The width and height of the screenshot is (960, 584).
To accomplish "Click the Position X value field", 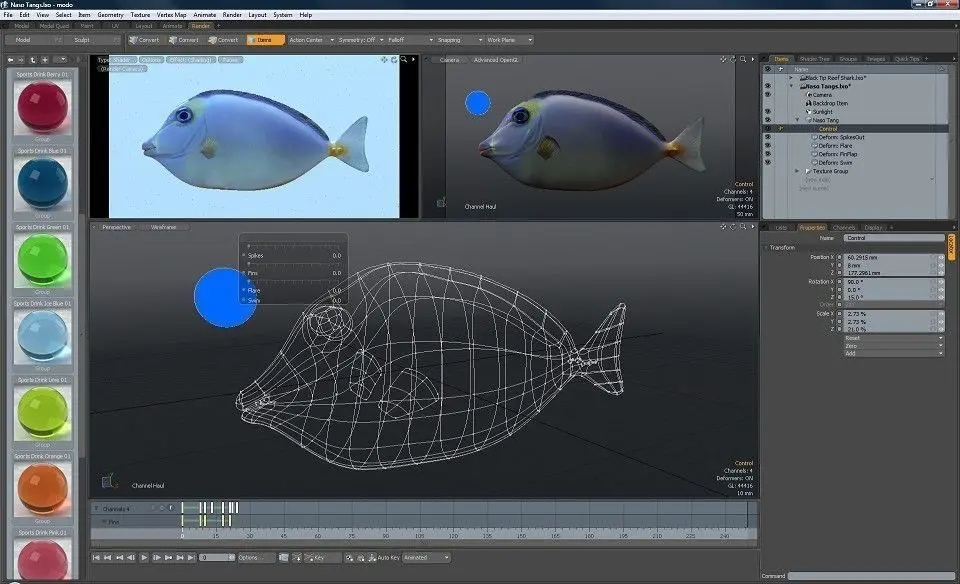I will pyautogui.click(x=888, y=258).
